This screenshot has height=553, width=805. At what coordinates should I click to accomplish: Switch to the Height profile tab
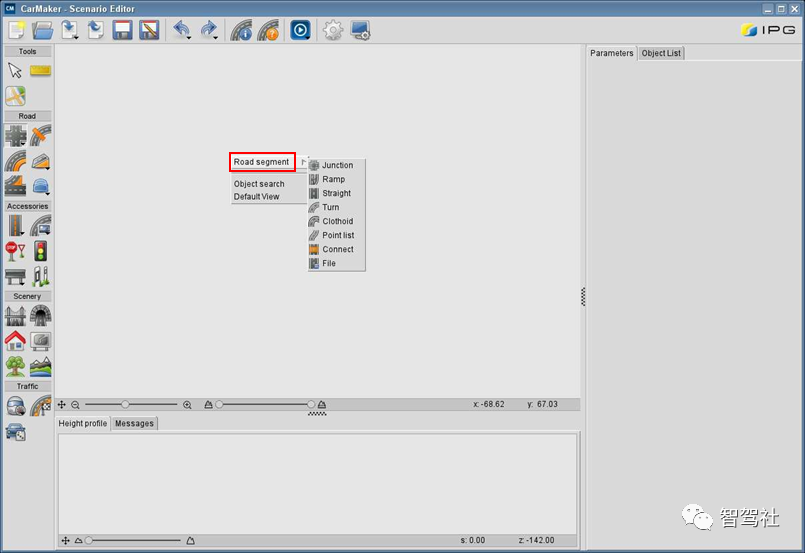point(83,423)
